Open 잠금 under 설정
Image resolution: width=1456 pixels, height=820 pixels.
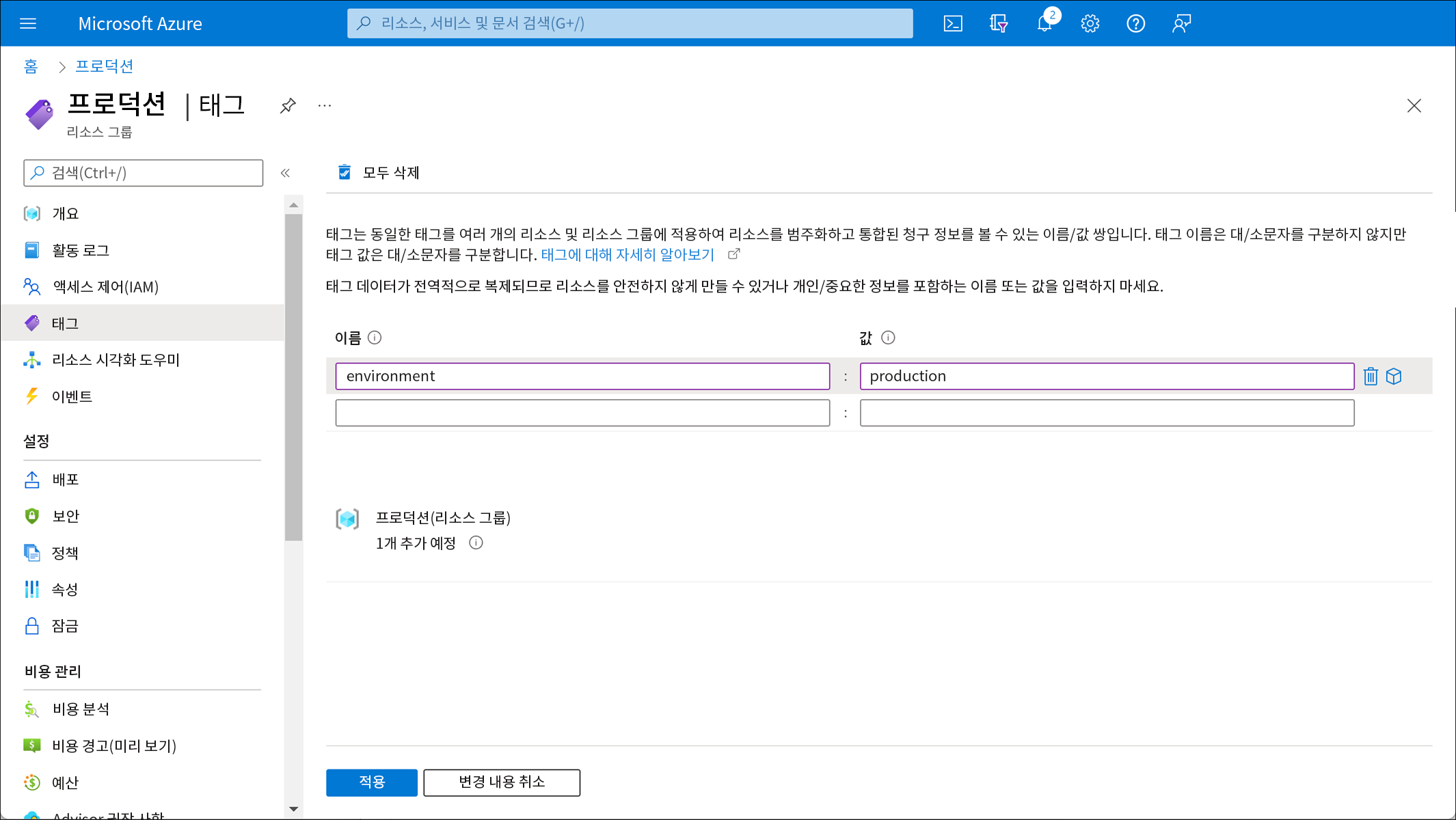coord(142,626)
